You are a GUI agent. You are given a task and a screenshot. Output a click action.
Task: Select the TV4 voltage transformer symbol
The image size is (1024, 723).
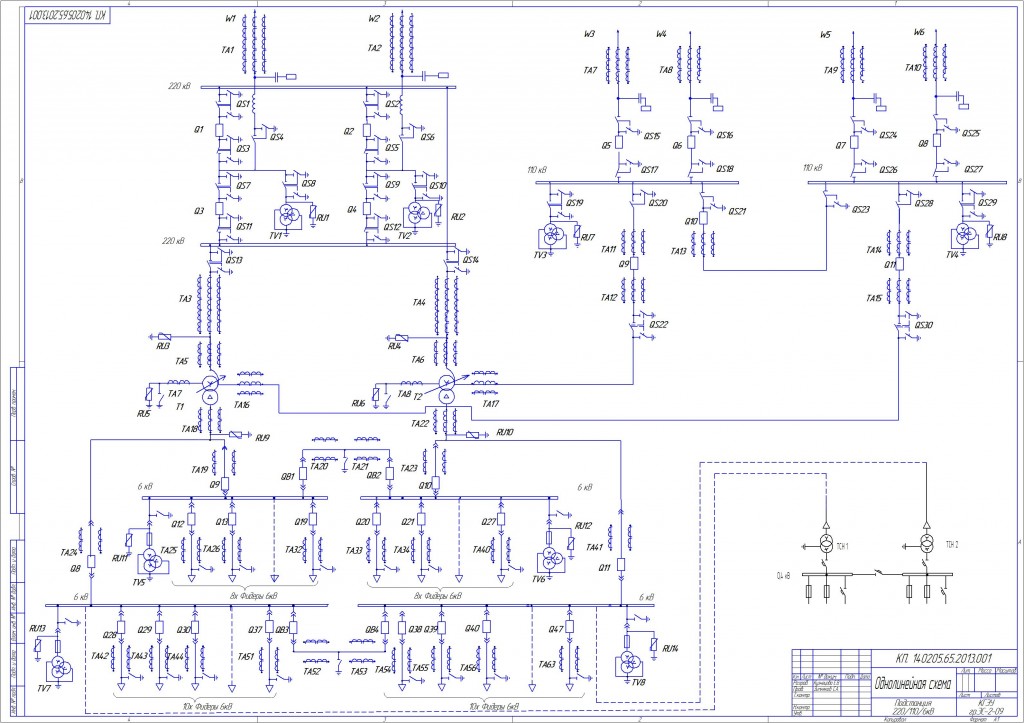965,234
